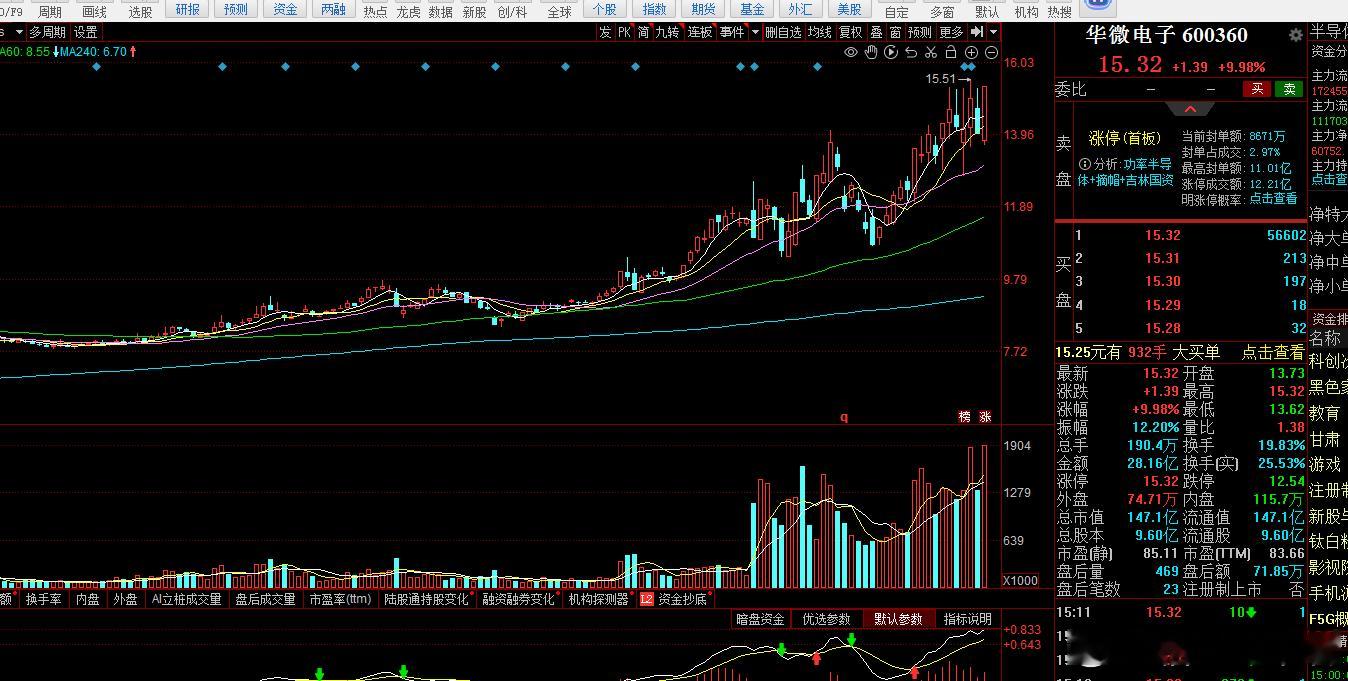Select the hand pan tool icon
The width and height of the screenshot is (1348, 681).
871,52
